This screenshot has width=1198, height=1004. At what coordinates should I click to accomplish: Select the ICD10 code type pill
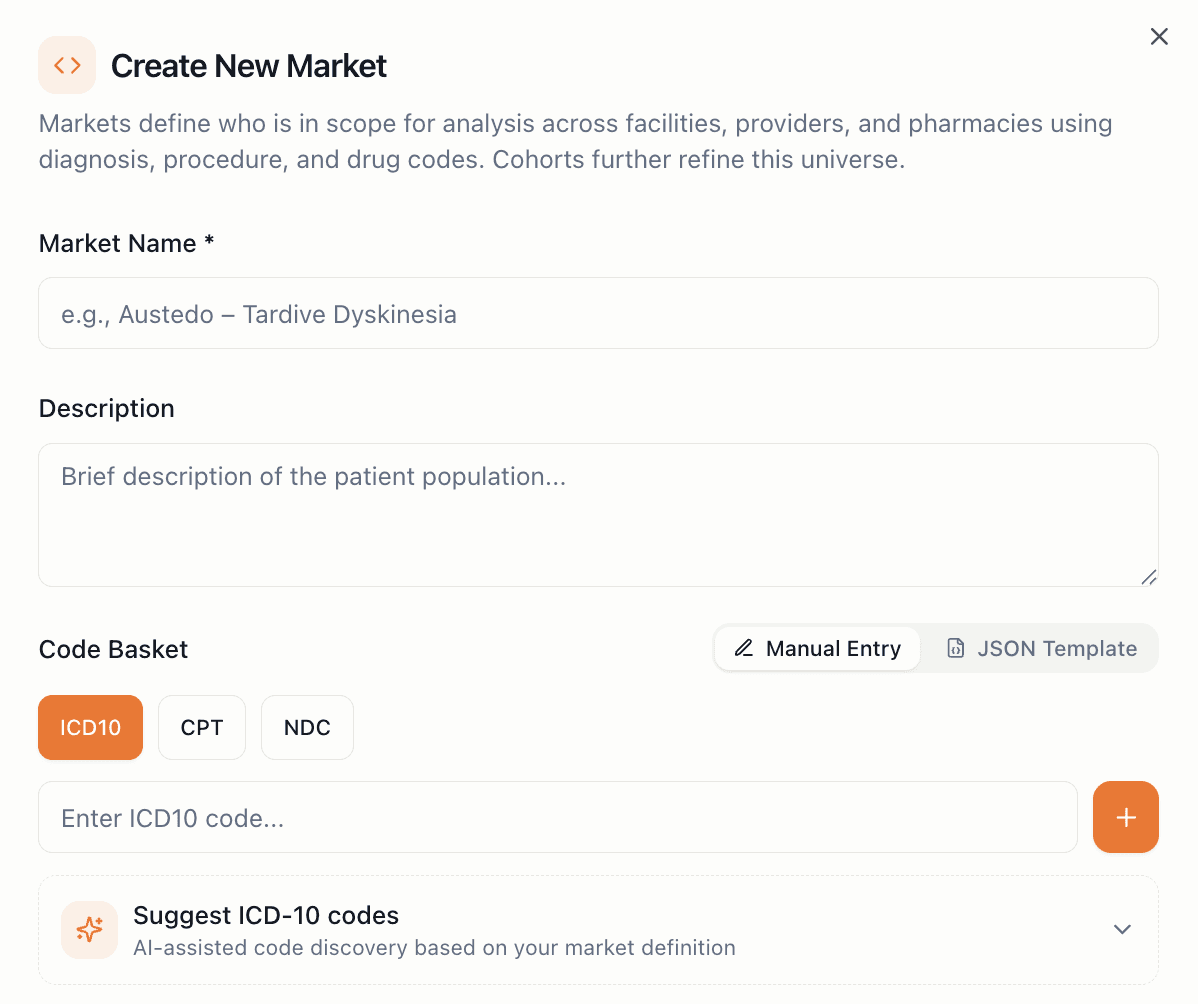[x=90, y=727]
